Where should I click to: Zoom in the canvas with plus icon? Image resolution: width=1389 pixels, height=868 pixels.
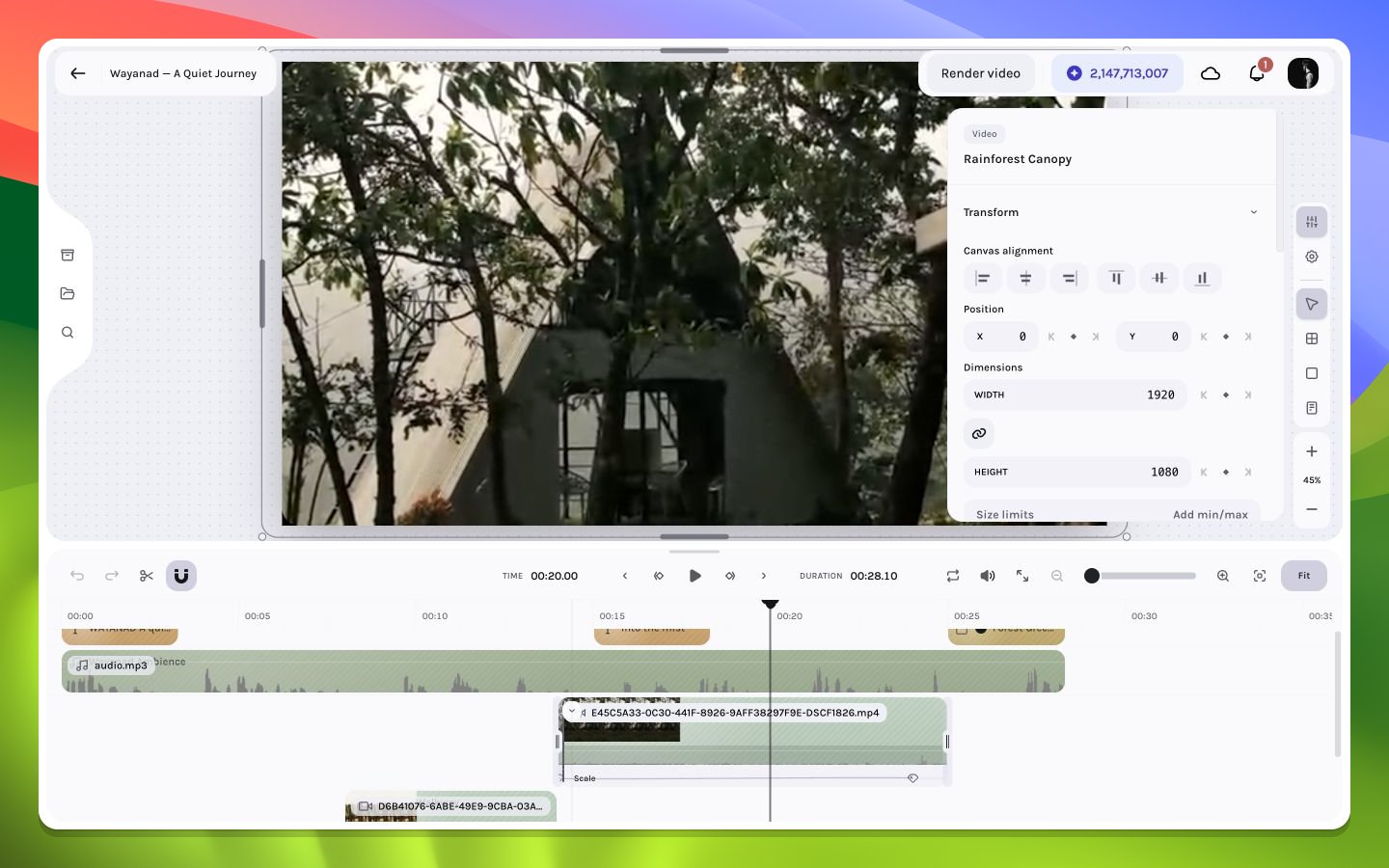1312,451
